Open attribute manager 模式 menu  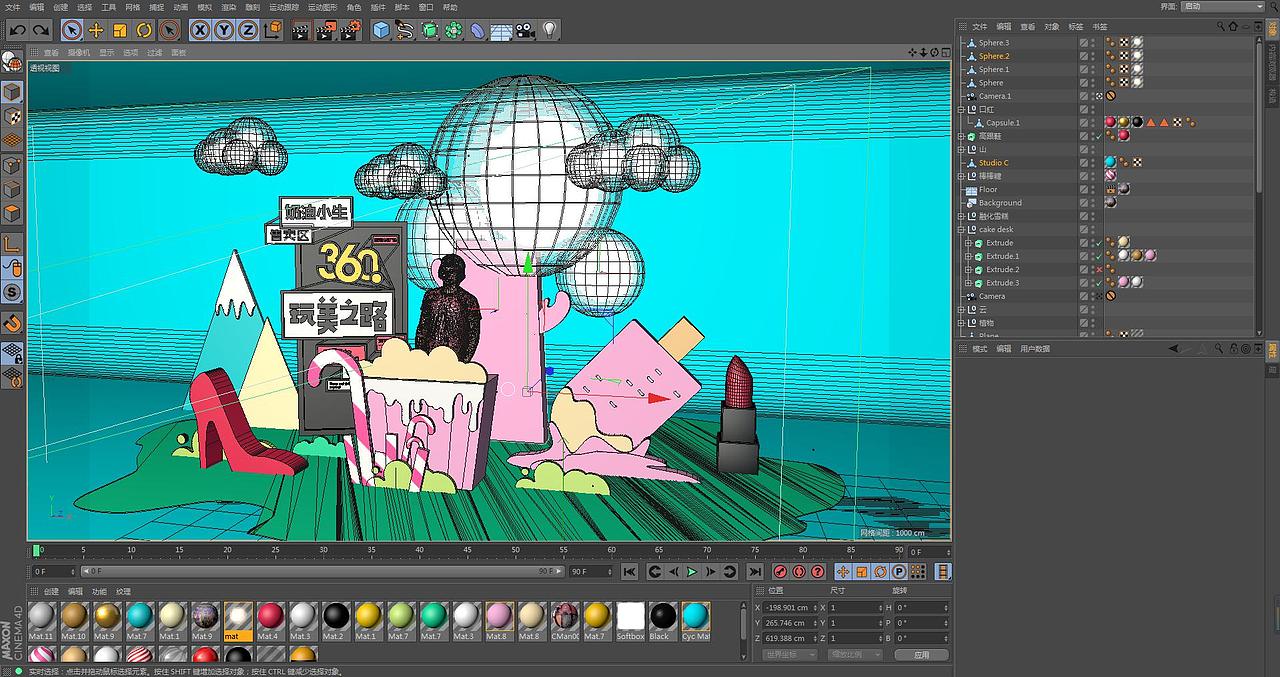(980, 349)
